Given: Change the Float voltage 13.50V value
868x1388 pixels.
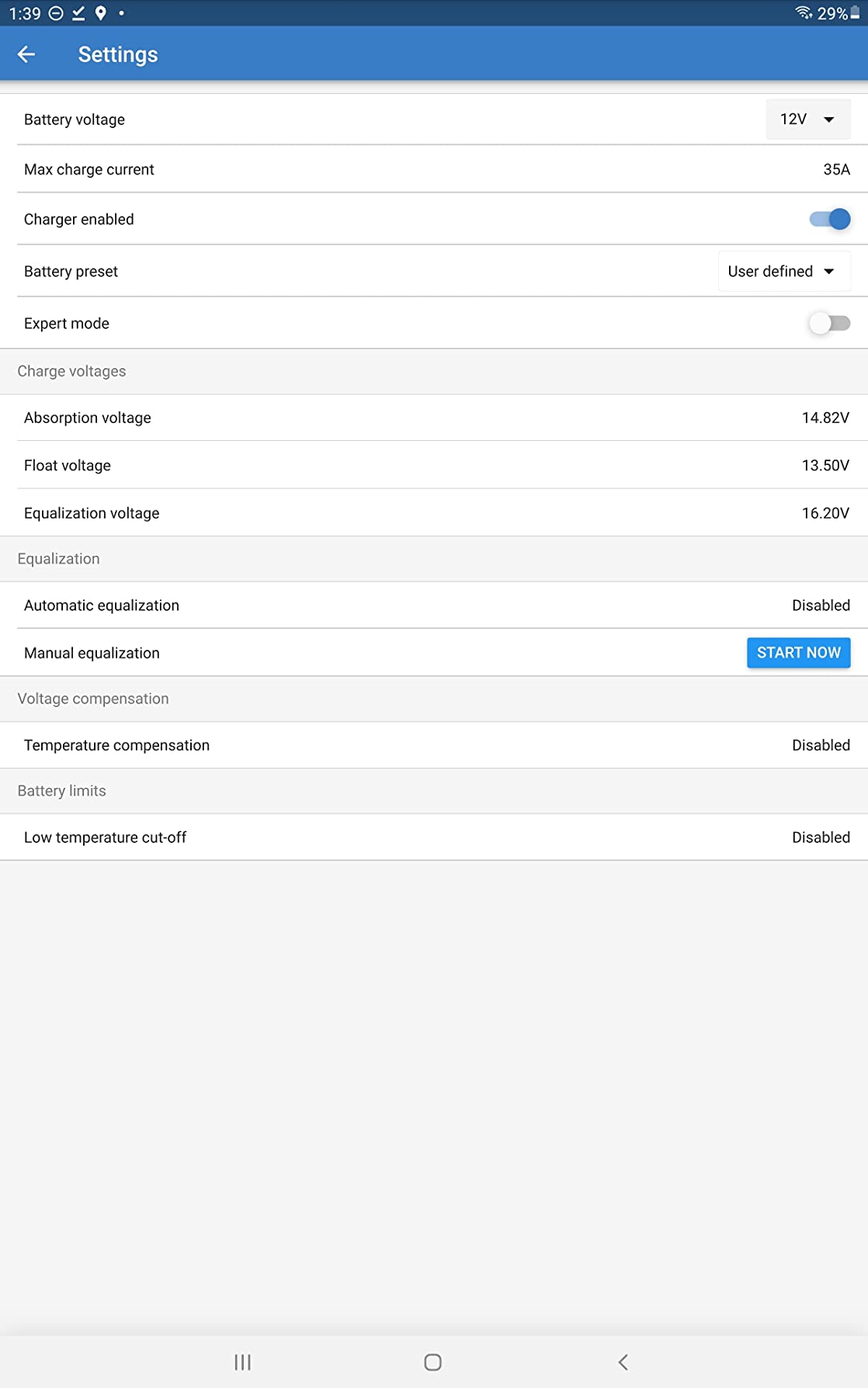Looking at the screenshot, I should coord(825,466).
